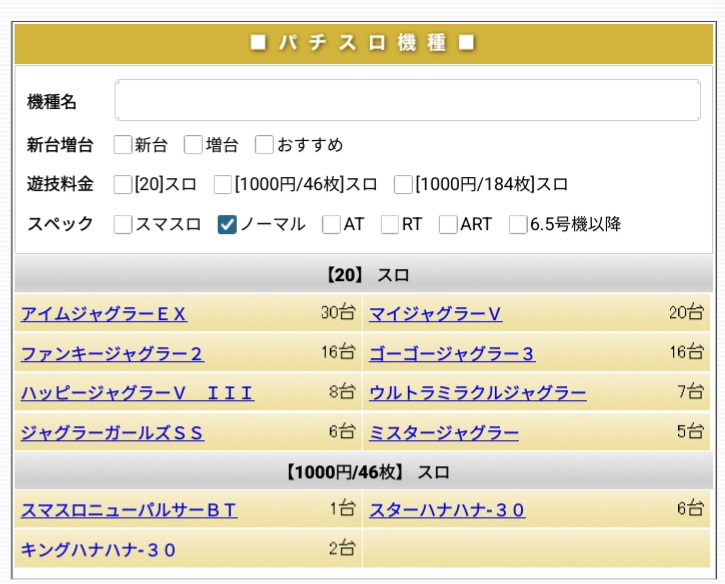Enable the [1000円/46枚]スロ checkbox
725x584 pixels.
222,184
